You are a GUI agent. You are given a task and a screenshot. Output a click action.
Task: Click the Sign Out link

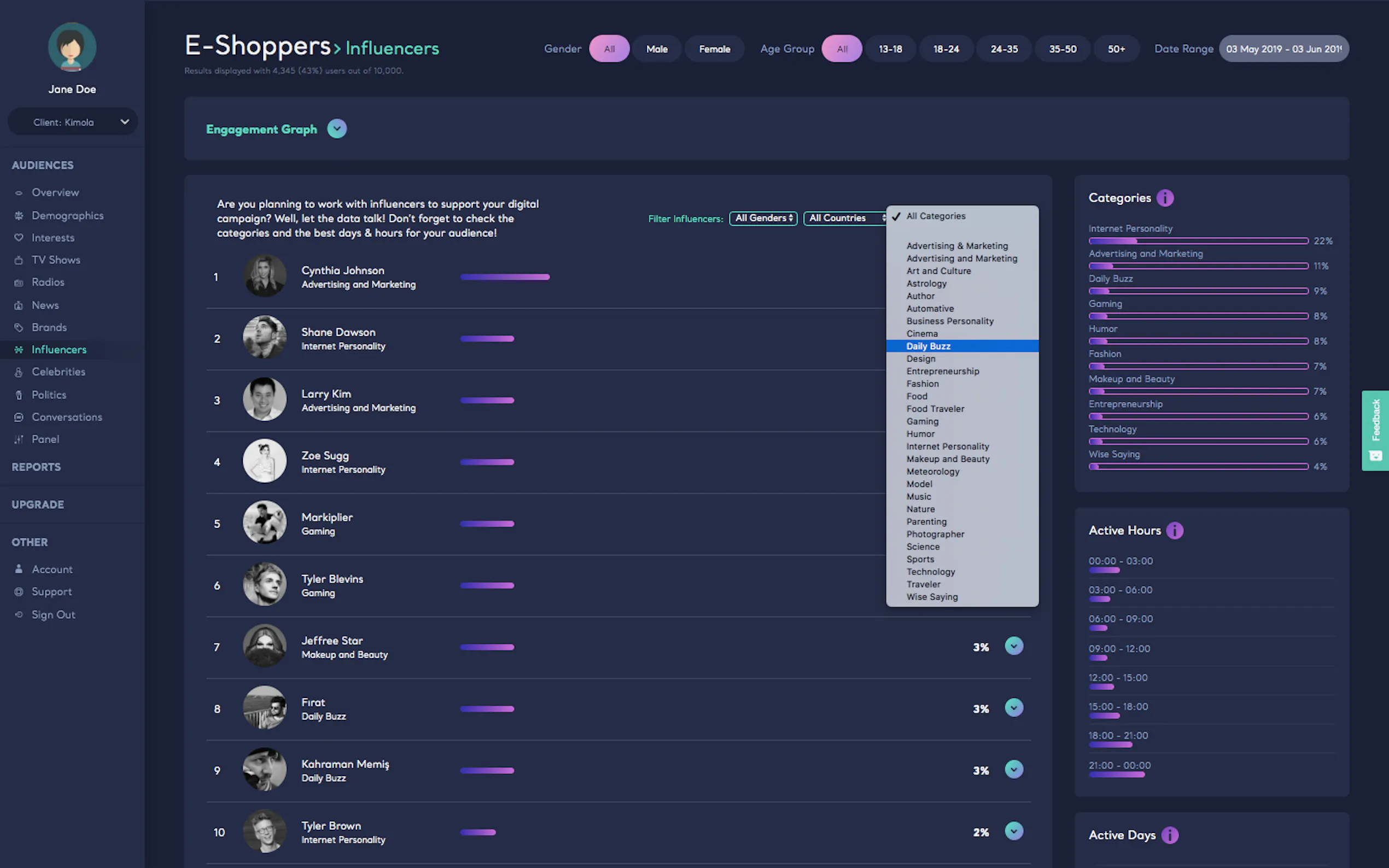click(x=53, y=614)
